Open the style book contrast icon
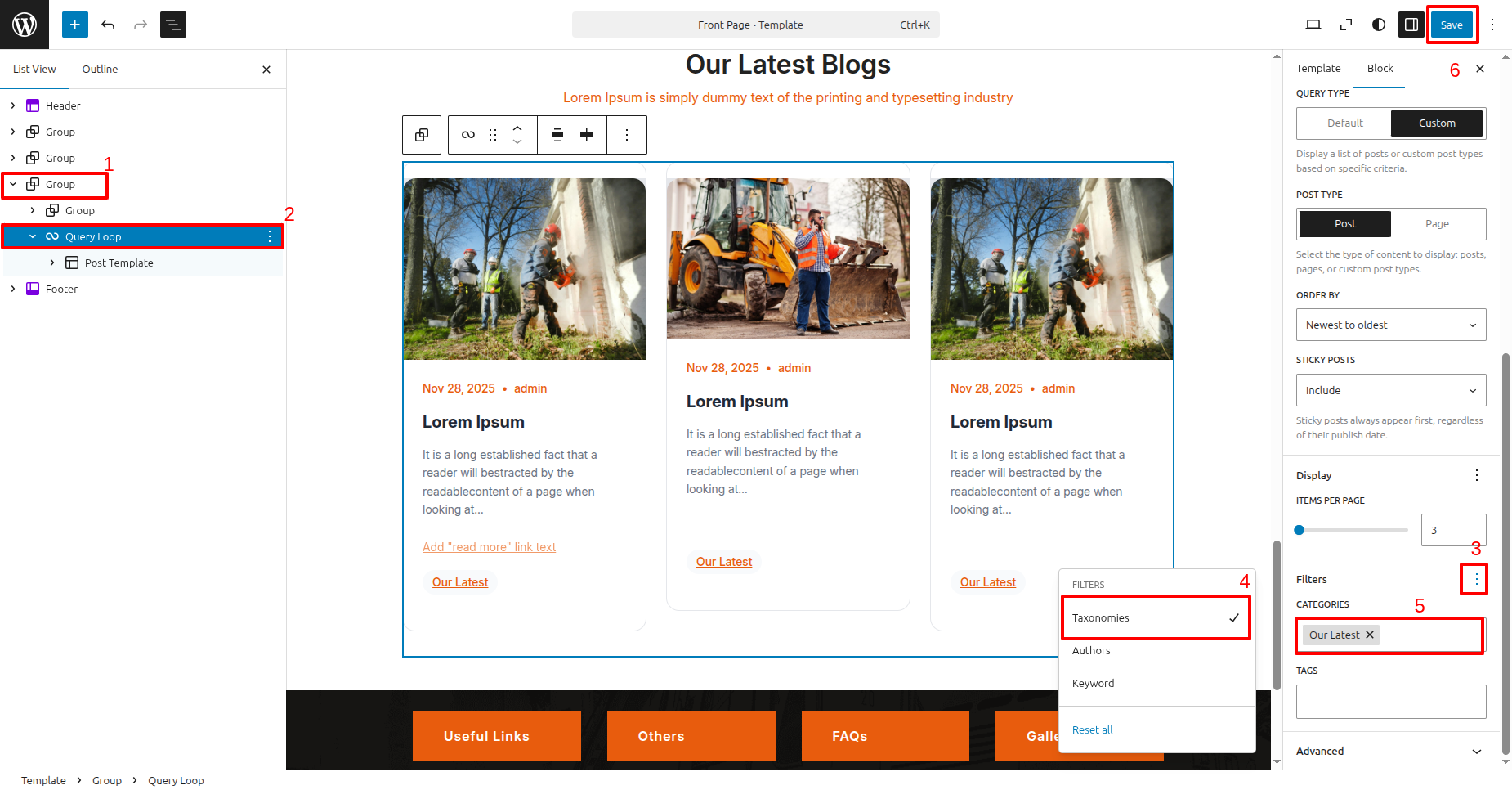The image size is (1512, 790). point(1379,25)
